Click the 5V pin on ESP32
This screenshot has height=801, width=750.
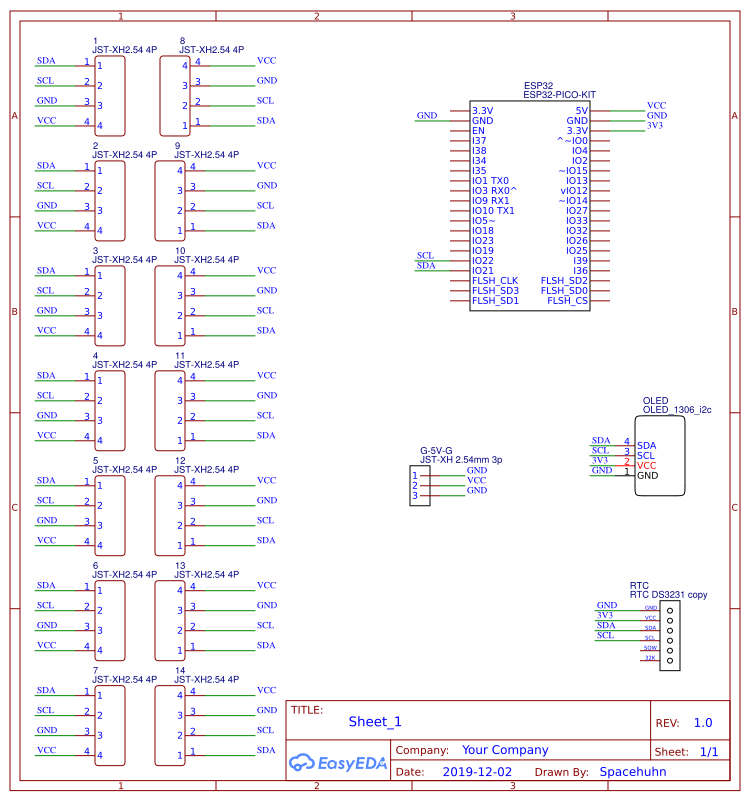click(x=582, y=110)
